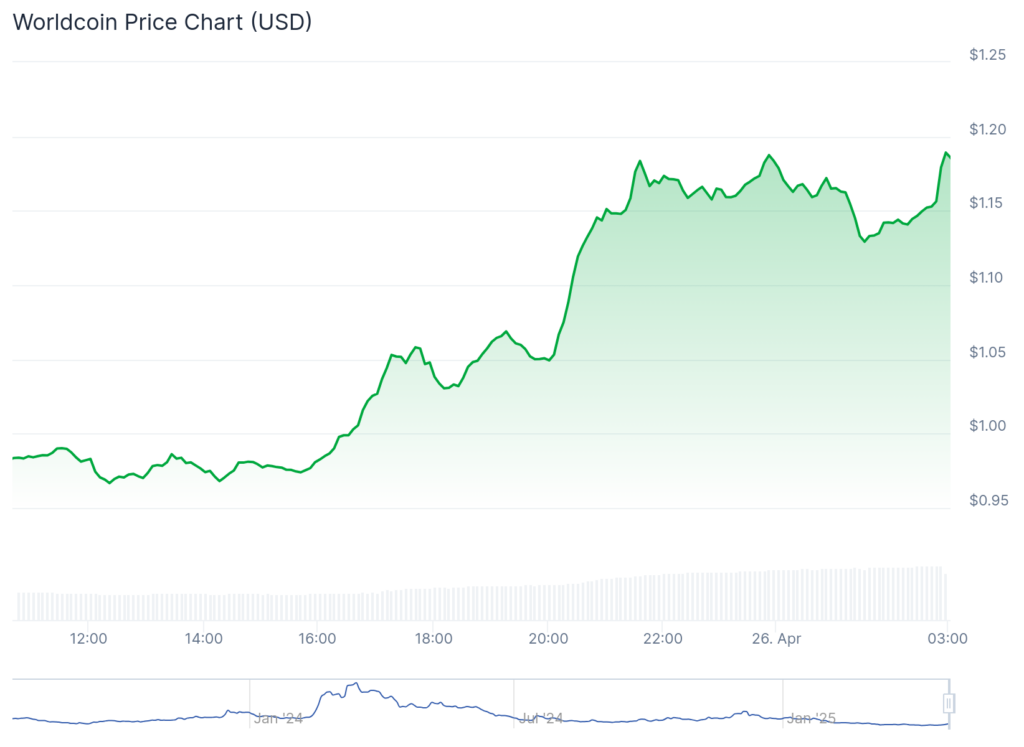Click the Worldcoin Price Chart (USD) title
Image resolution: width=1024 pixels, height=747 pixels.
tap(162, 22)
